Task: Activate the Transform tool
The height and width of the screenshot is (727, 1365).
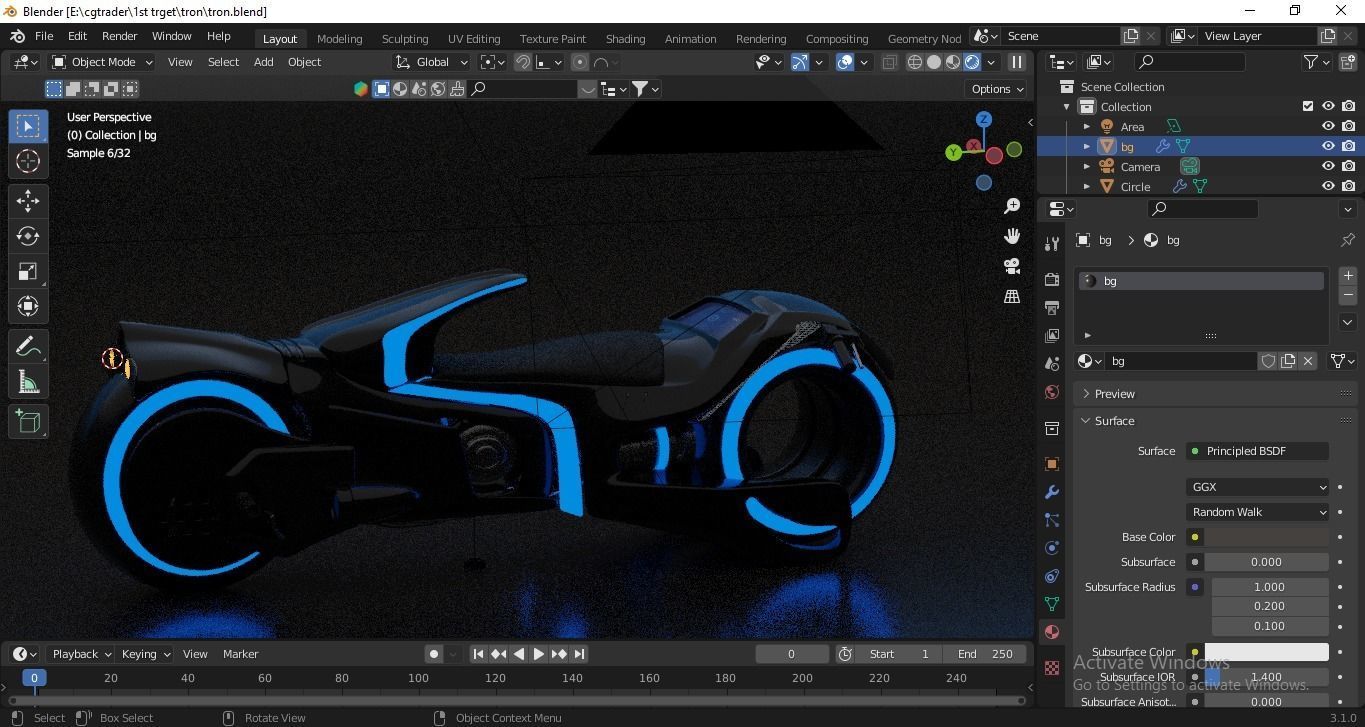Action: click(28, 306)
